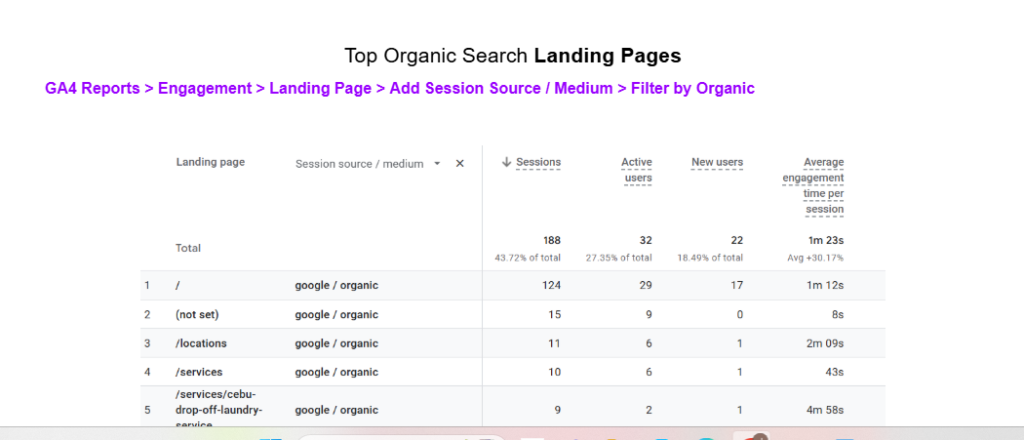Image resolution: width=1024 pixels, height=440 pixels.
Task: Click the Active users column header
Action: [636, 170]
